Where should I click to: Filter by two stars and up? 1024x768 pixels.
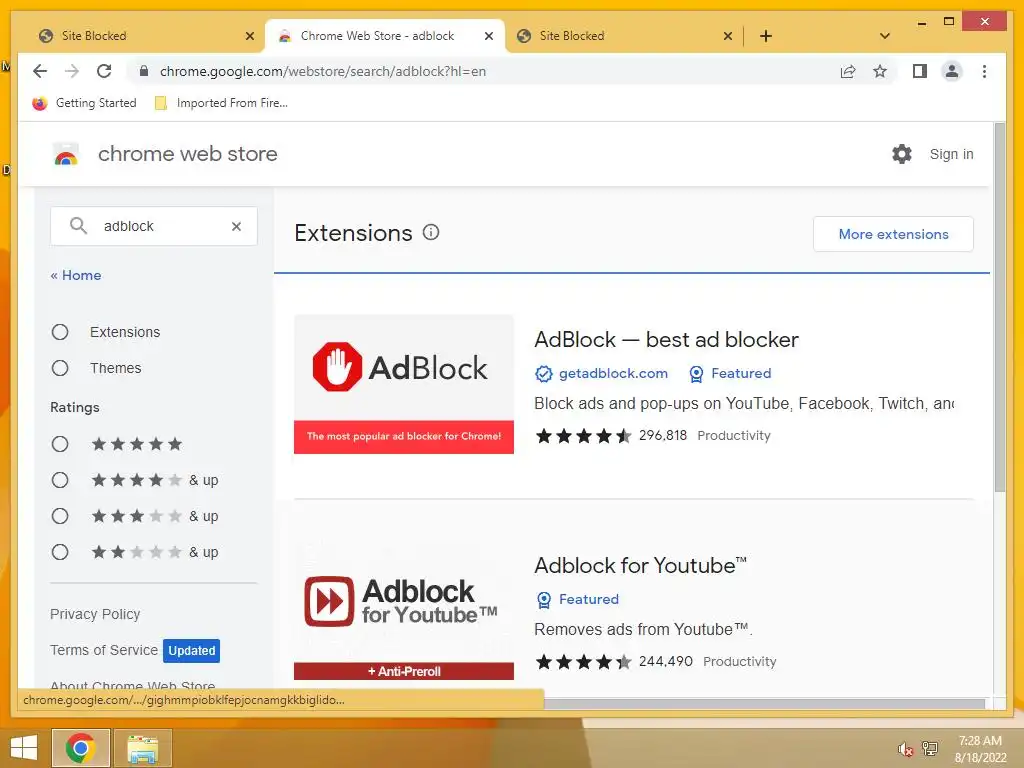(x=60, y=552)
